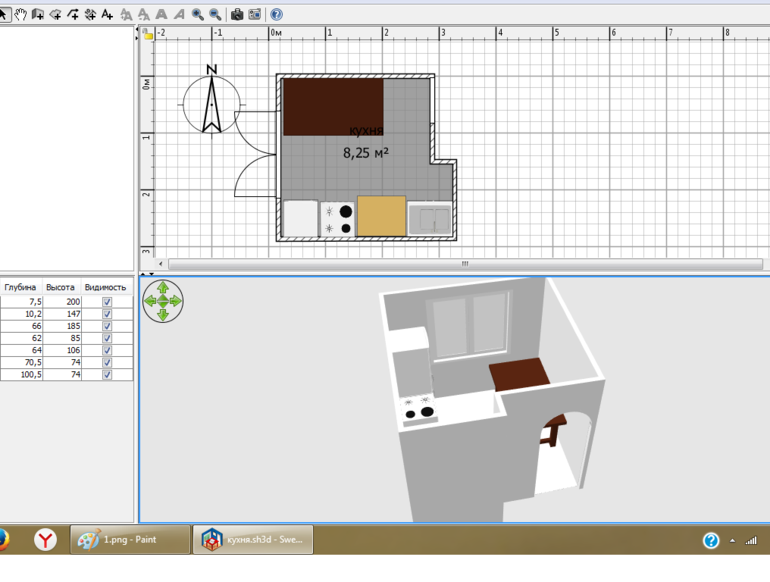Click the up arrow on 3D navigation pad
The width and height of the screenshot is (770, 582).
tap(163, 287)
